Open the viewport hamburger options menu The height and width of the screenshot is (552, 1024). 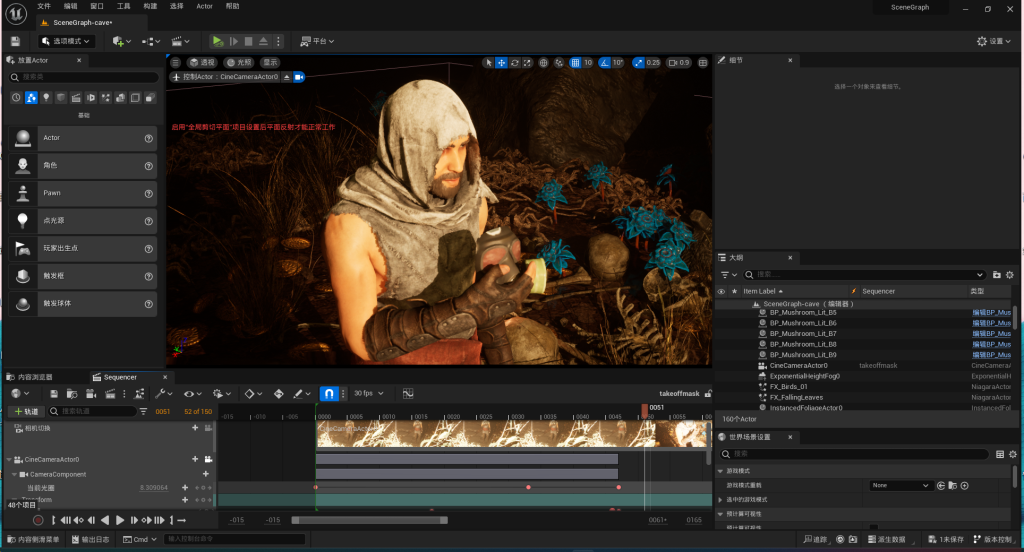(176, 63)
